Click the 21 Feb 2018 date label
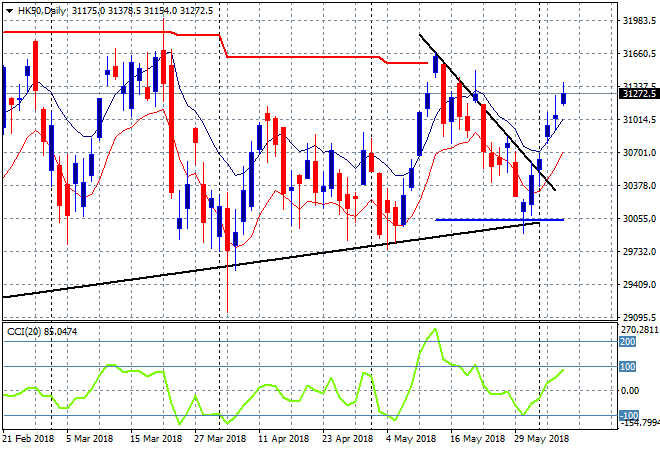This screenshot has width=660, height=450. [29, 439]
